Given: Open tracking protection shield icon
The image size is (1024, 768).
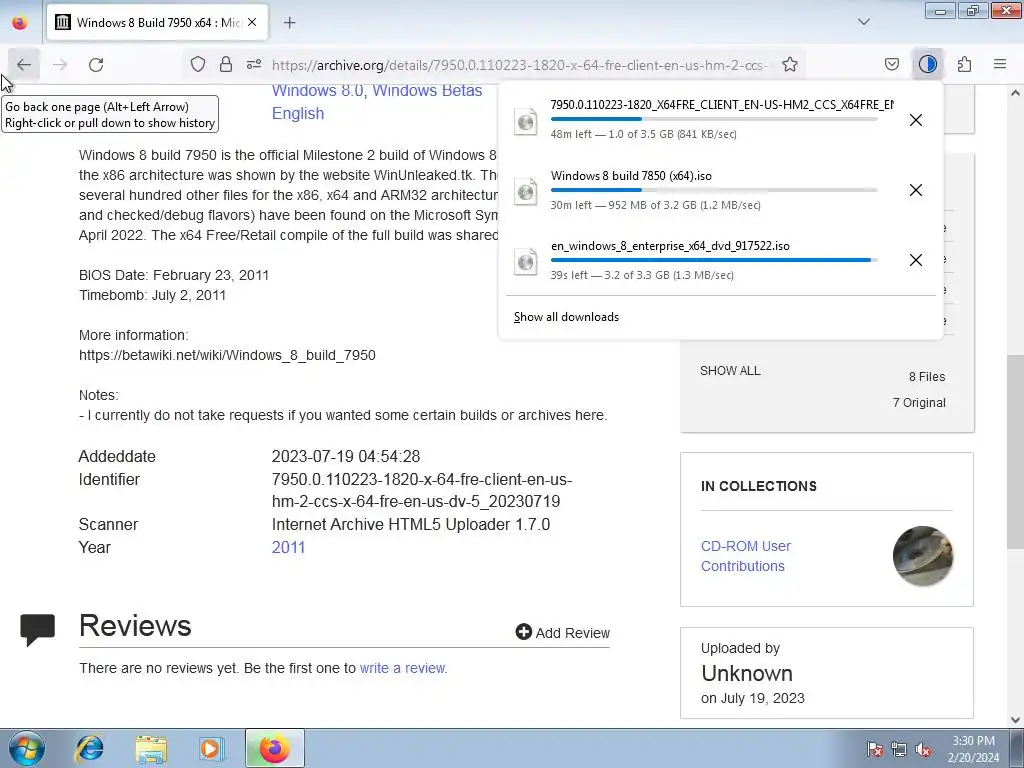Looking at the screenshot, I should point(198,64).
